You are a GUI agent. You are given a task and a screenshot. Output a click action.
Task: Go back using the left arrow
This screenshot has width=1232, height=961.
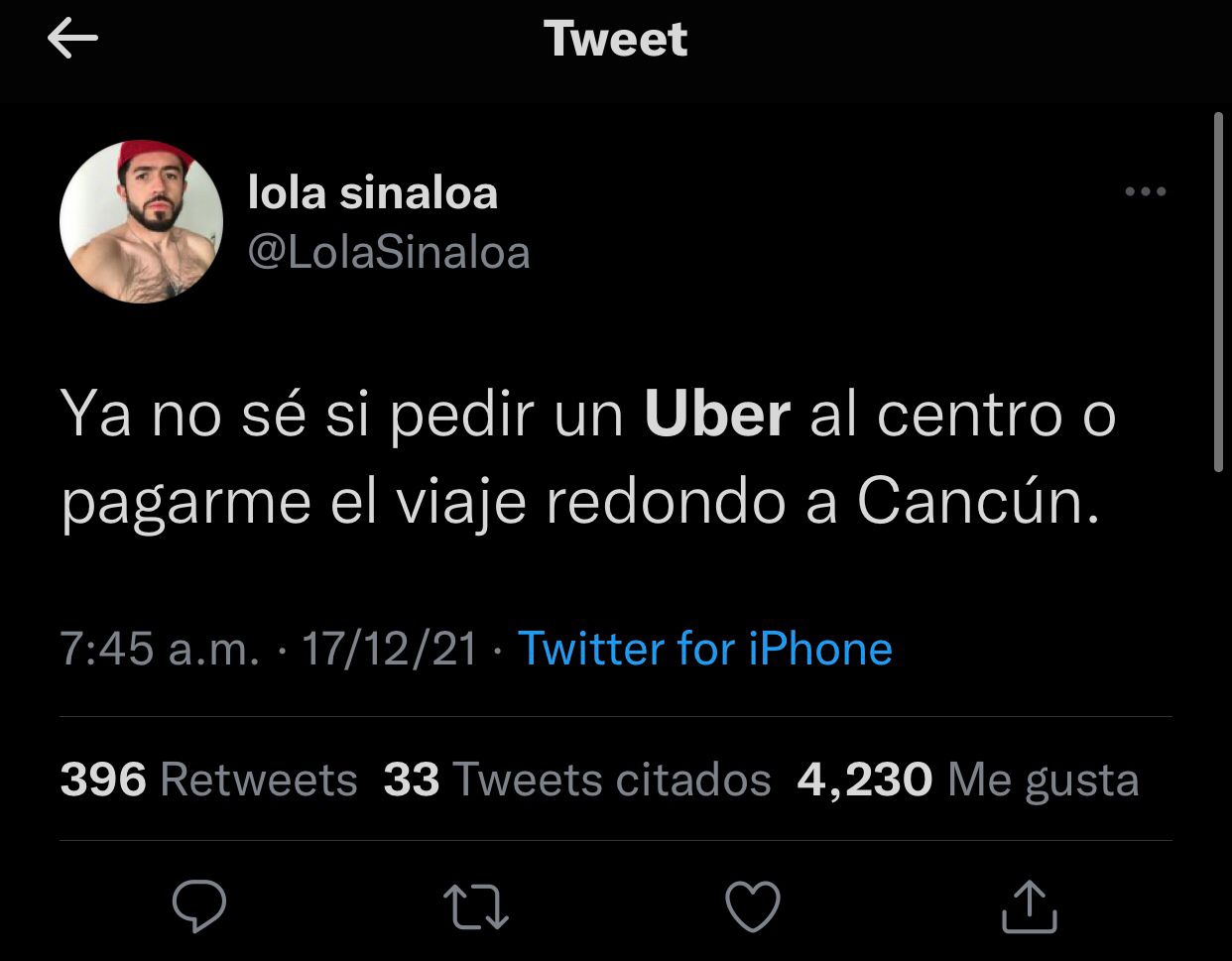[72, 40]
